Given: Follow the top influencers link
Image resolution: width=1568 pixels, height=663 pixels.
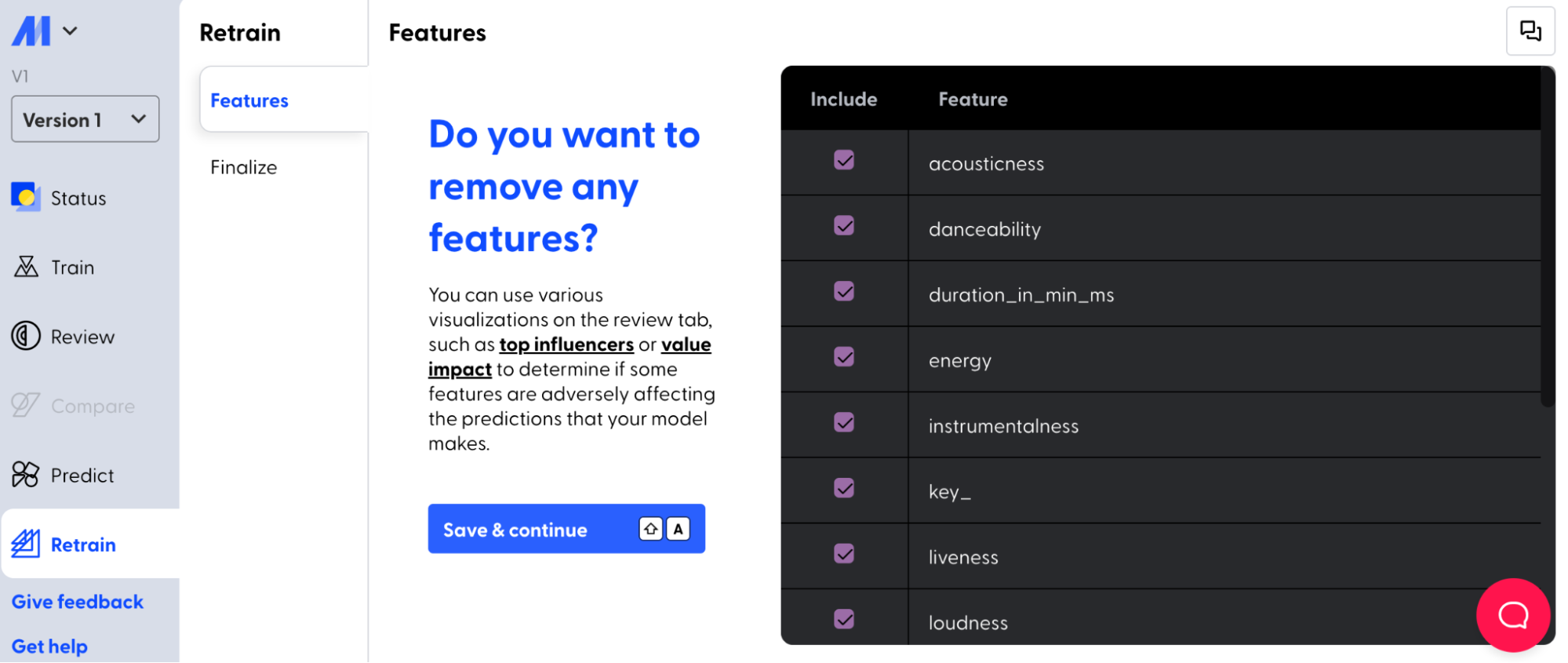Looking at the screenshot, I should coord(566,344).
